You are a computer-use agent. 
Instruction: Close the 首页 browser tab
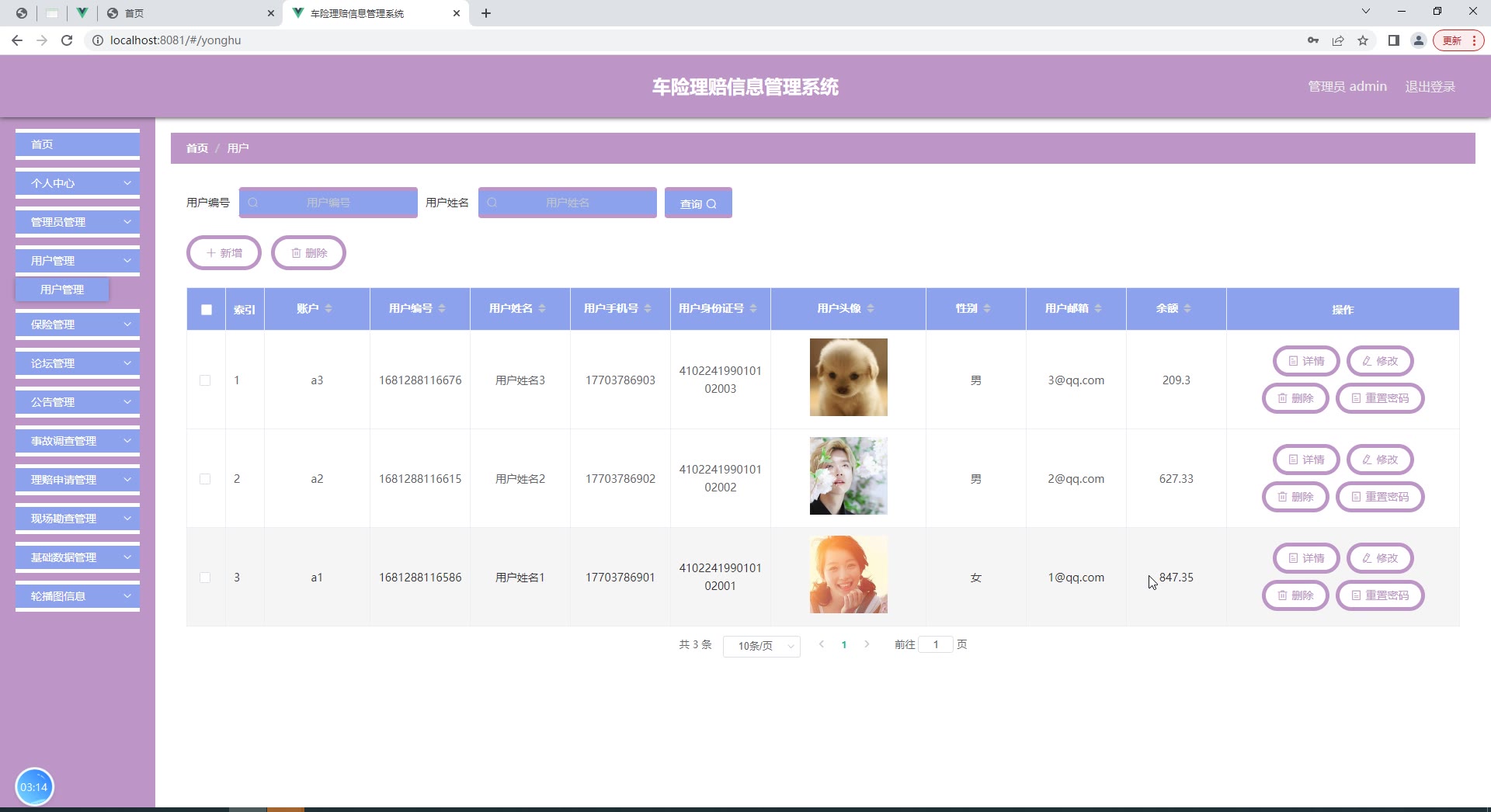coord(271,13)
